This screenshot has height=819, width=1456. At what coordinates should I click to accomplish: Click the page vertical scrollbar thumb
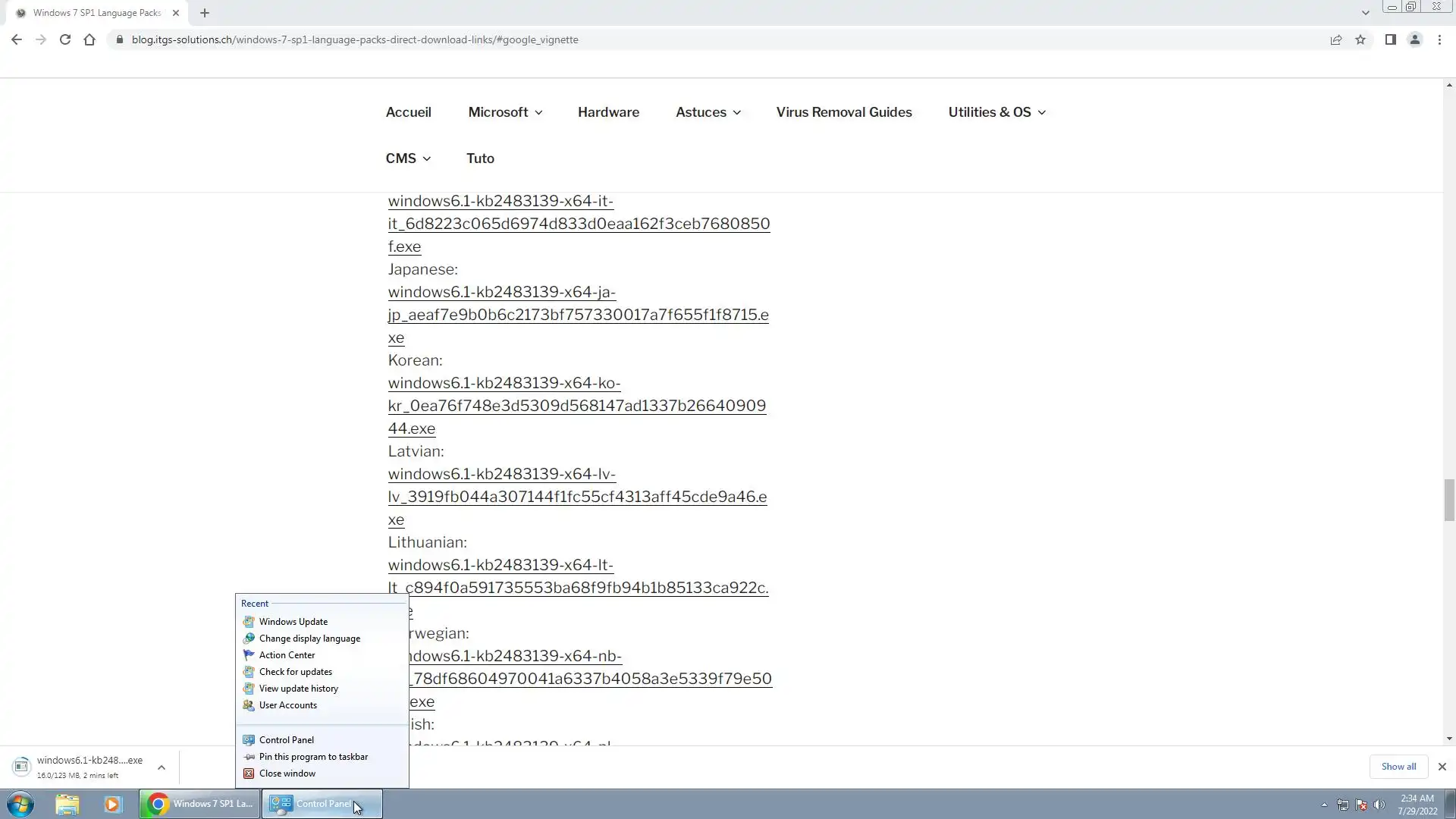coord(1449,500)
